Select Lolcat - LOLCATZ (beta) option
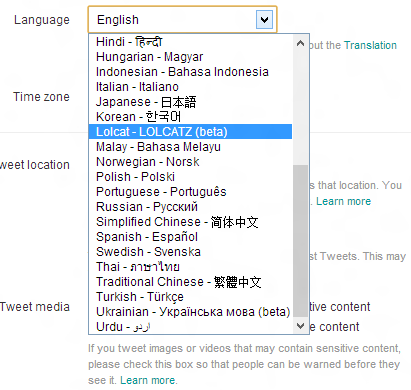 point(190,132)
